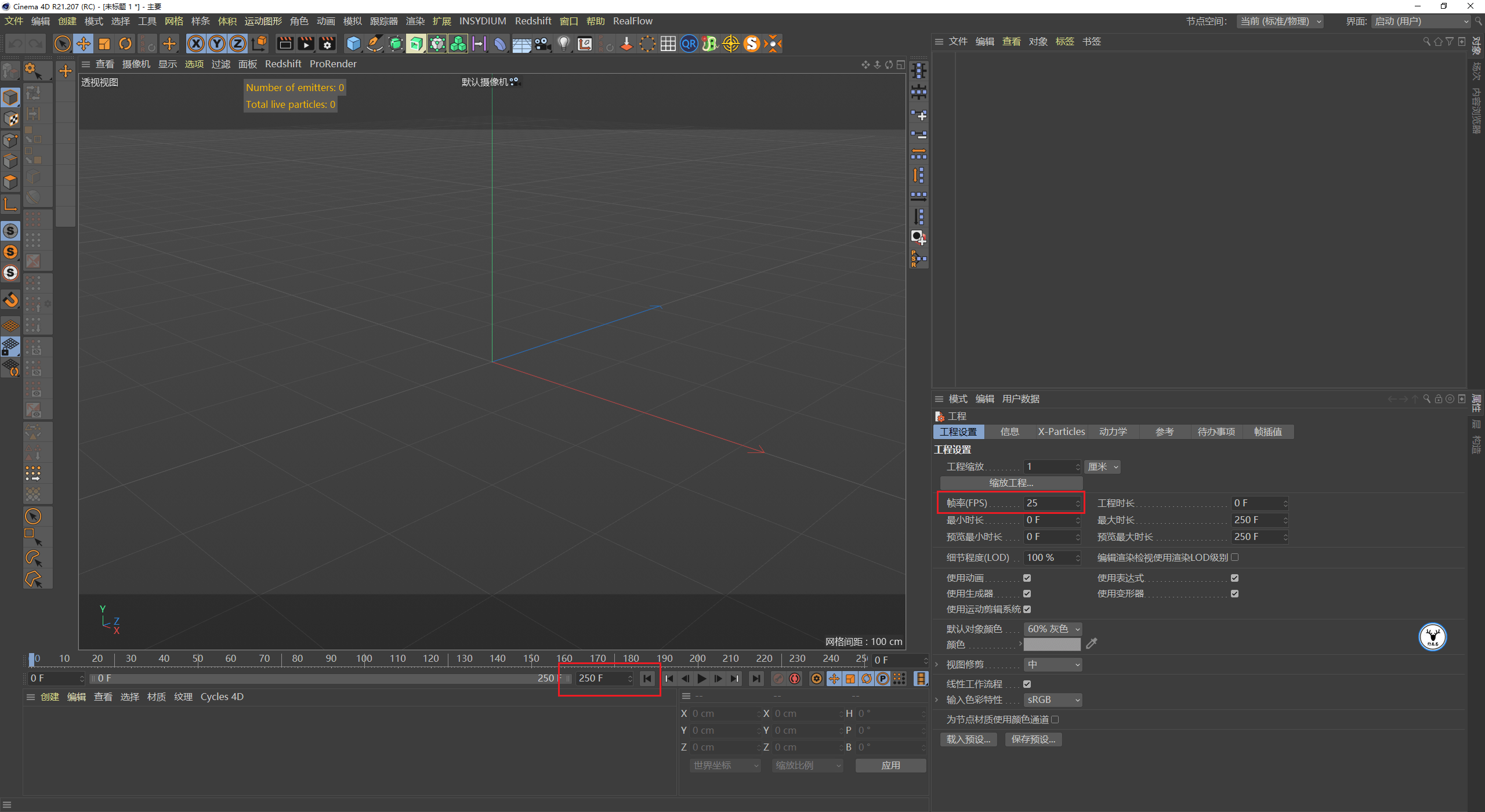
Task: Switch to the X-Particles tab
Action: tap(1061, 431)
